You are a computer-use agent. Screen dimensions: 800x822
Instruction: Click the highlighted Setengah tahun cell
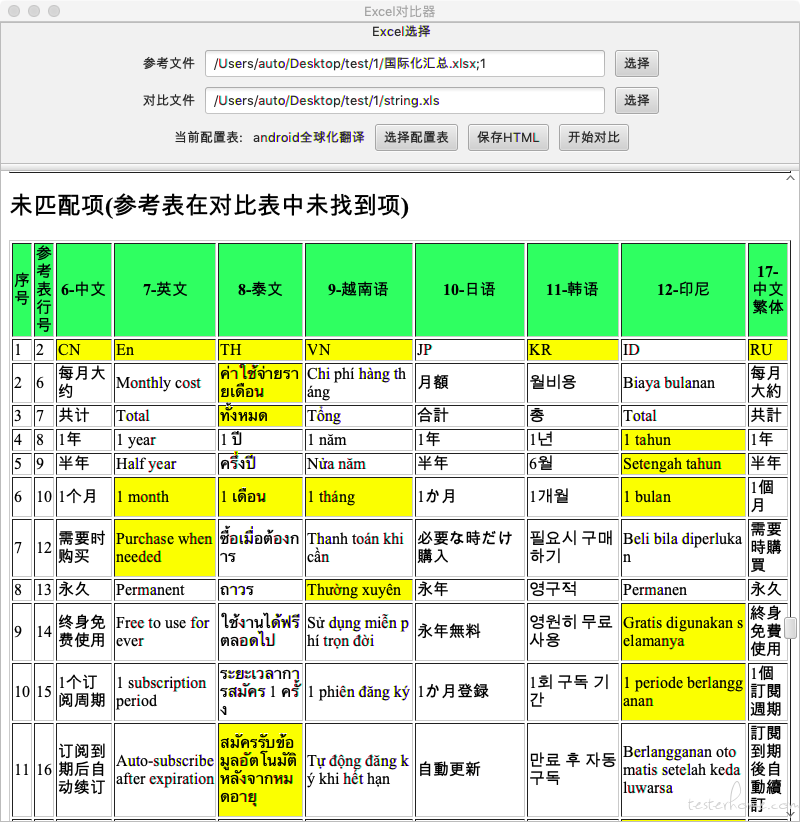pos(683,464)
